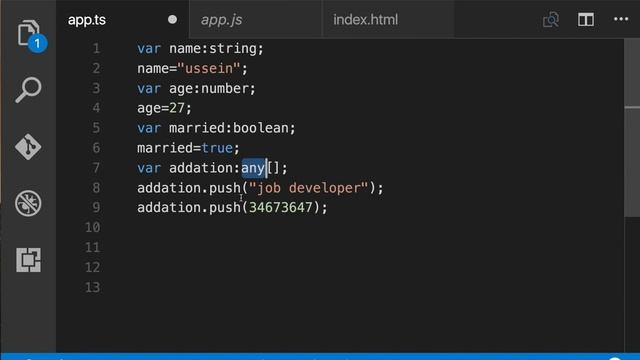This screenshot has height=360, width=640.
Task: Open changes preview icon in editor toolbar
Action: point(550,20)
